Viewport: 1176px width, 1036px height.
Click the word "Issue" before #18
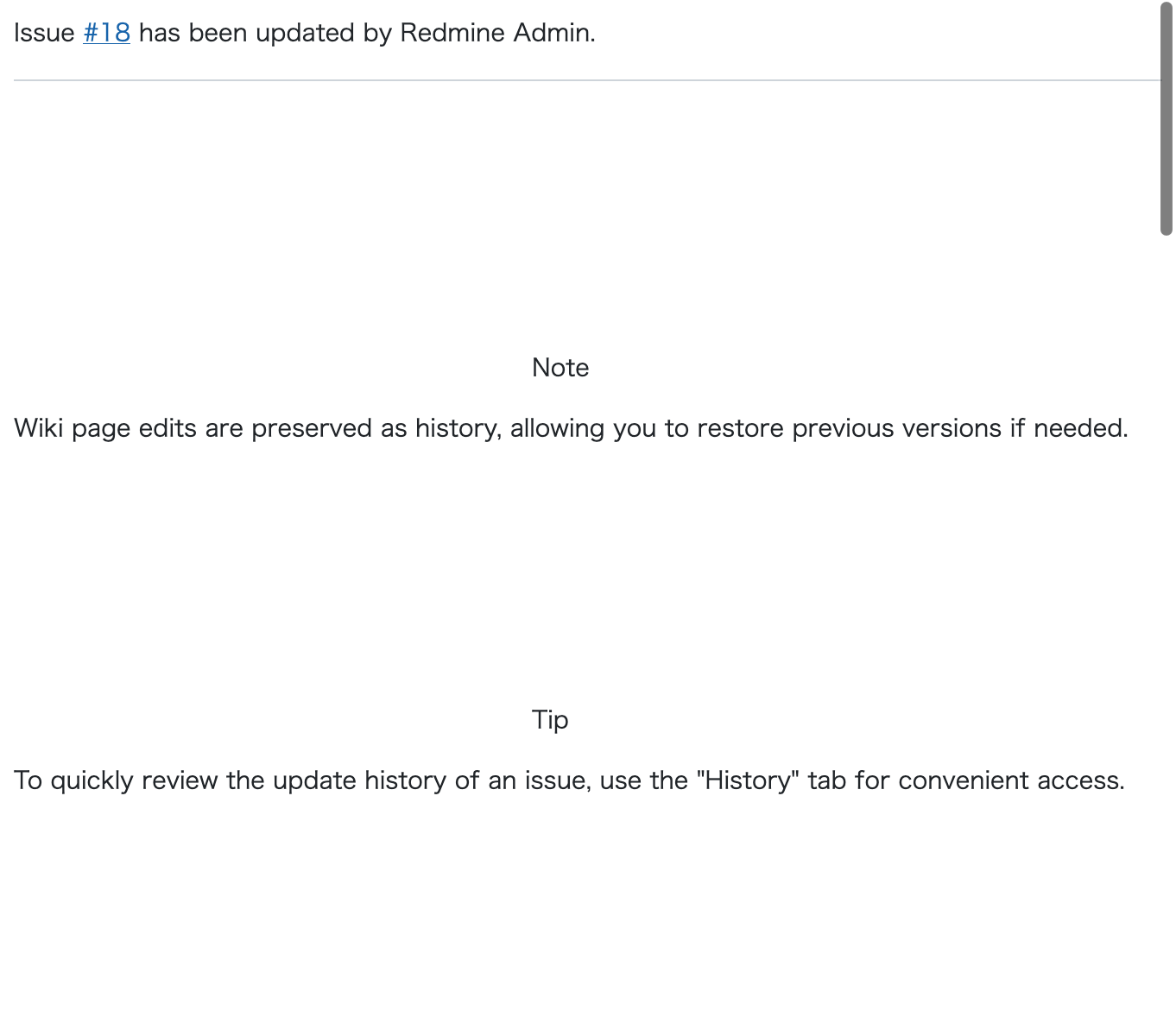coord(44,33)
